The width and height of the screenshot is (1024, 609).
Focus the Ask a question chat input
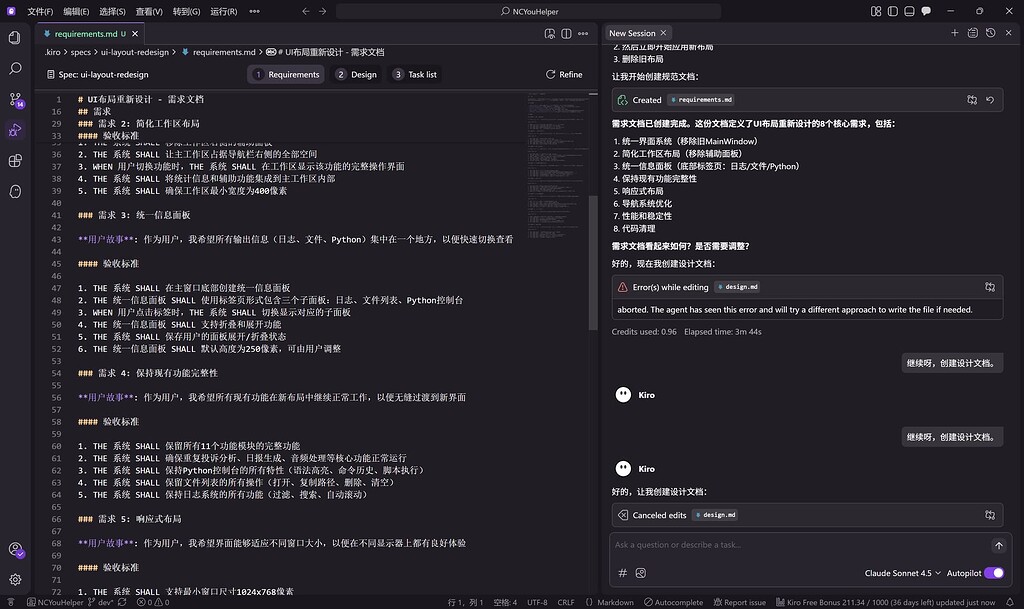coord(800,545)
